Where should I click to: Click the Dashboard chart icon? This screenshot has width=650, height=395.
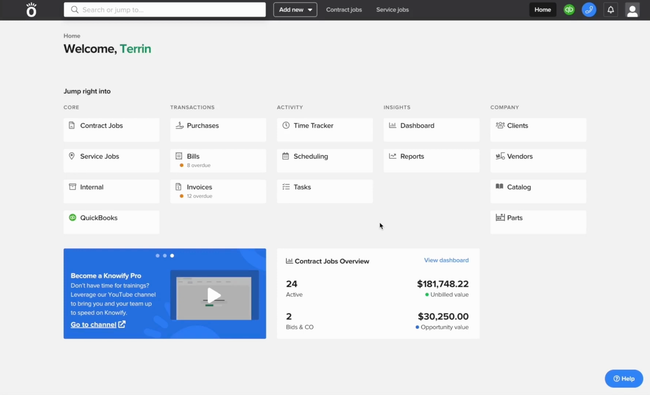point(393,125)
